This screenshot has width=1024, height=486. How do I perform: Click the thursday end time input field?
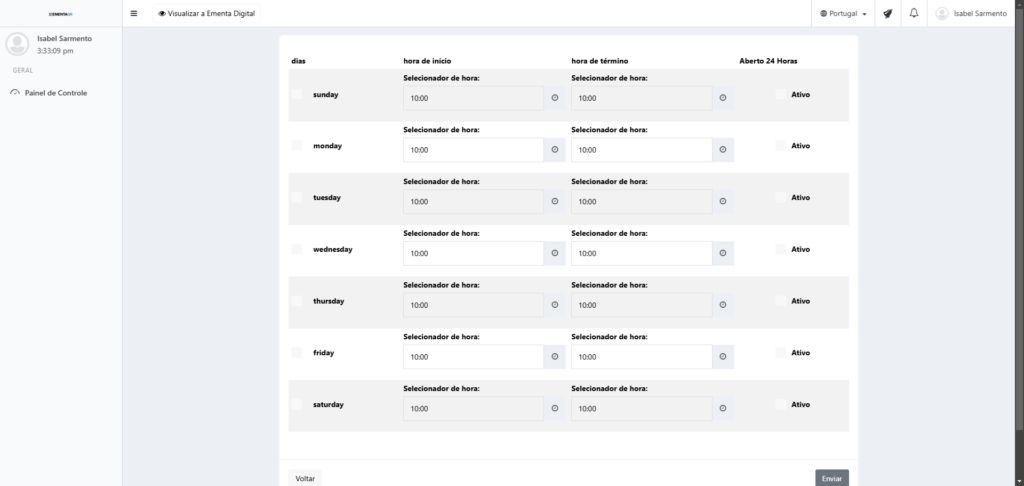click(x=641, y=305)
